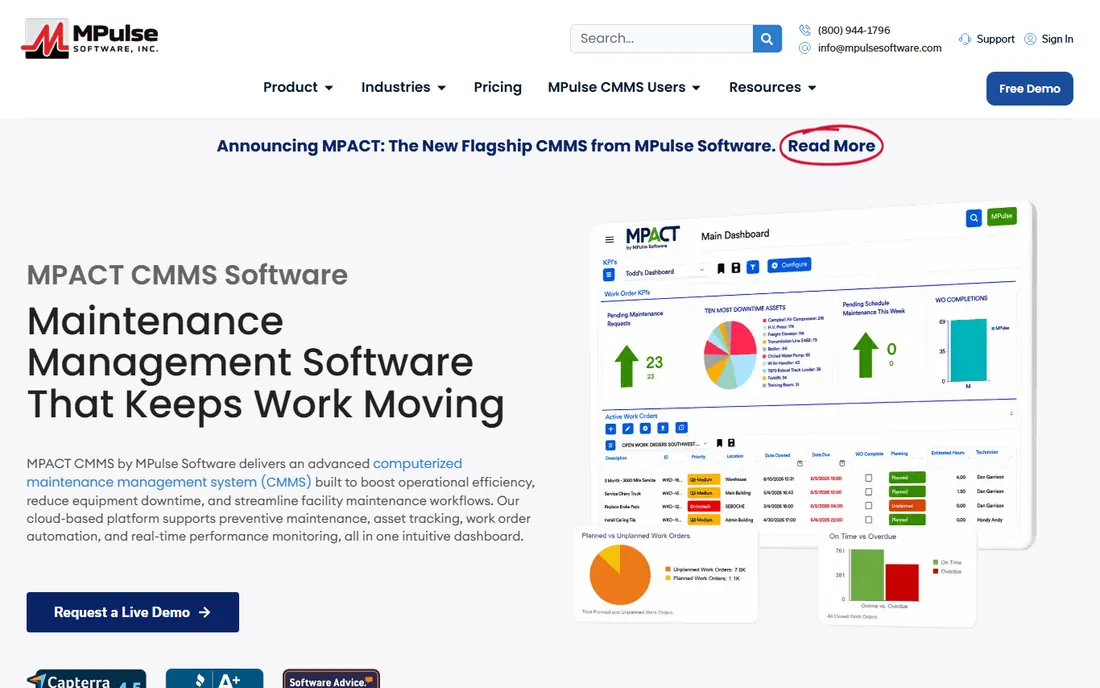Click the Pending Maintenance Requests value 23

pyautogui.click(x=654, y=363)
